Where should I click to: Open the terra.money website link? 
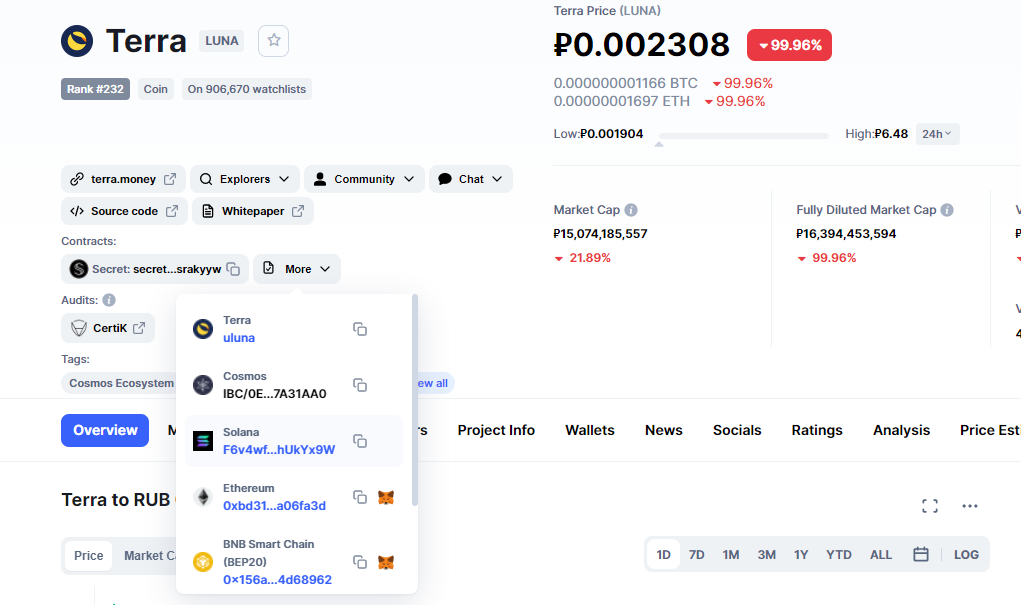(123, 179)
